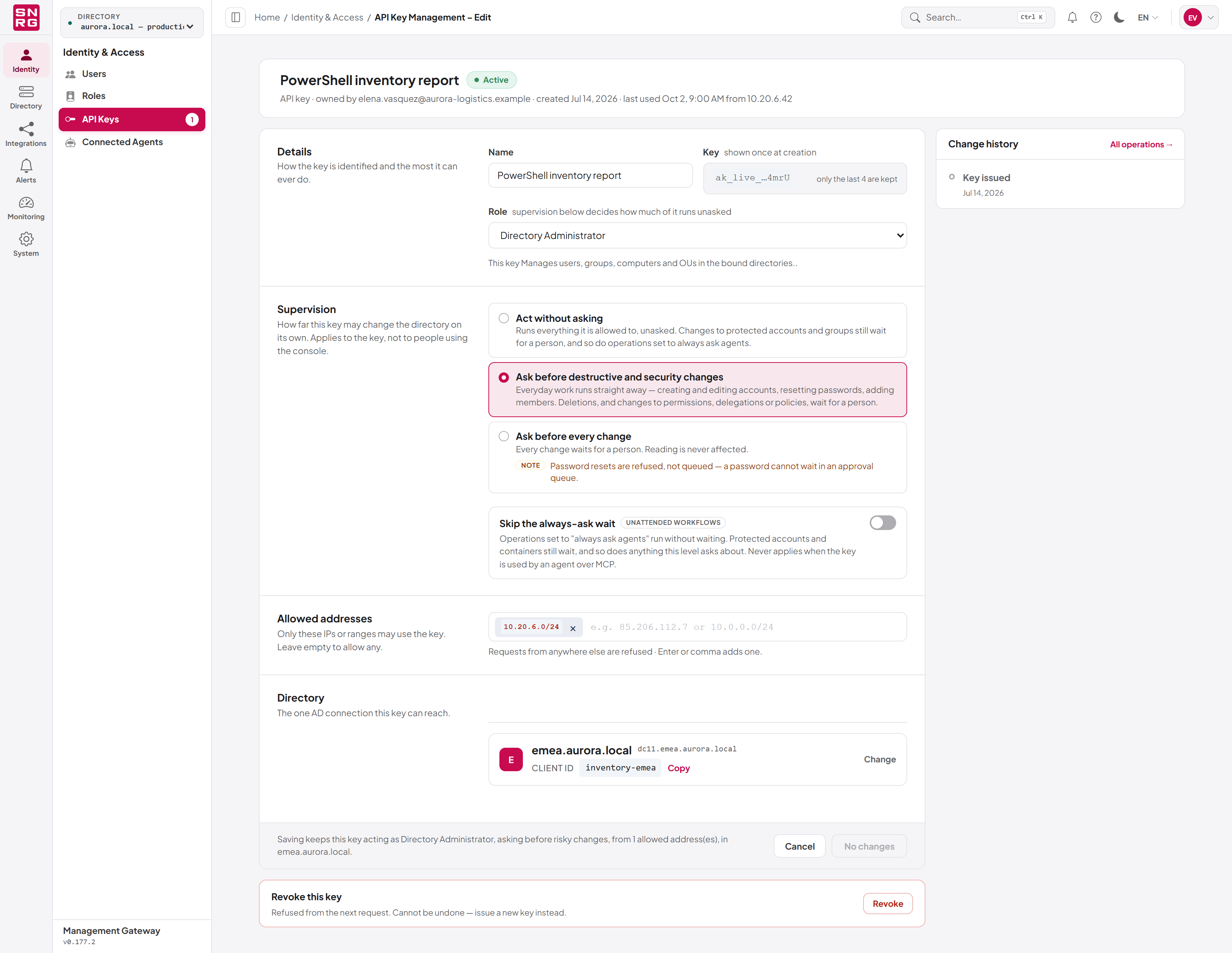Open the Directory rail section
Screen dimensions: 1232x953
coord(26,97)
